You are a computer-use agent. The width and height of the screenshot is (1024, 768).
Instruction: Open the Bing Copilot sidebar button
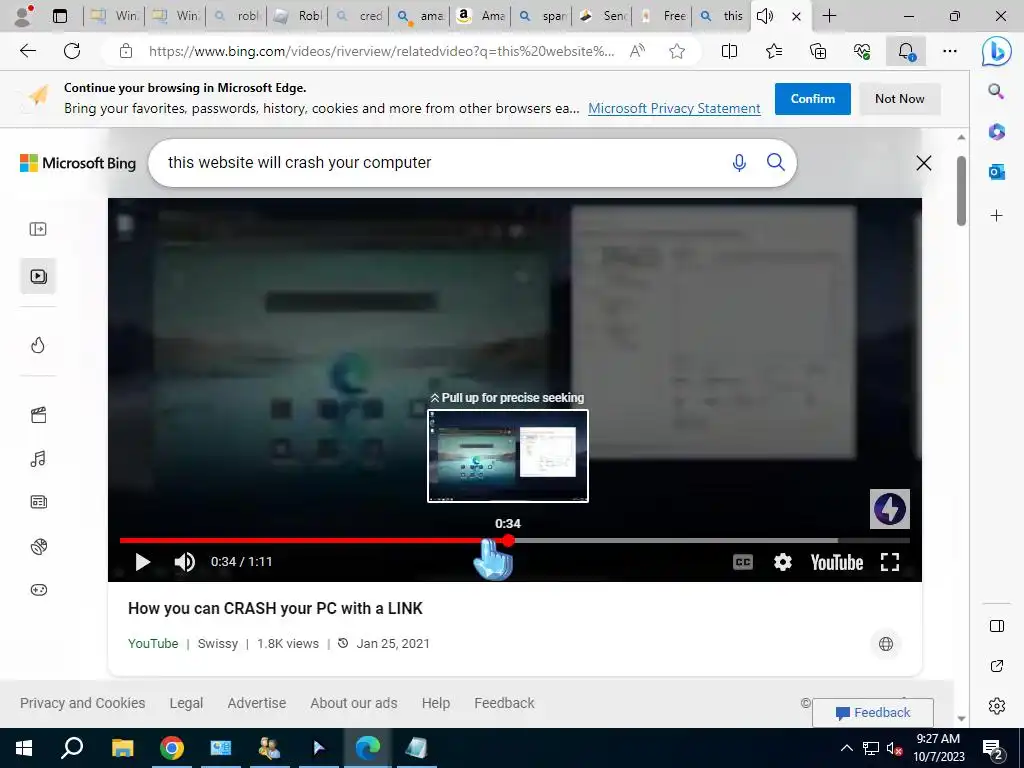click(996, 52)
